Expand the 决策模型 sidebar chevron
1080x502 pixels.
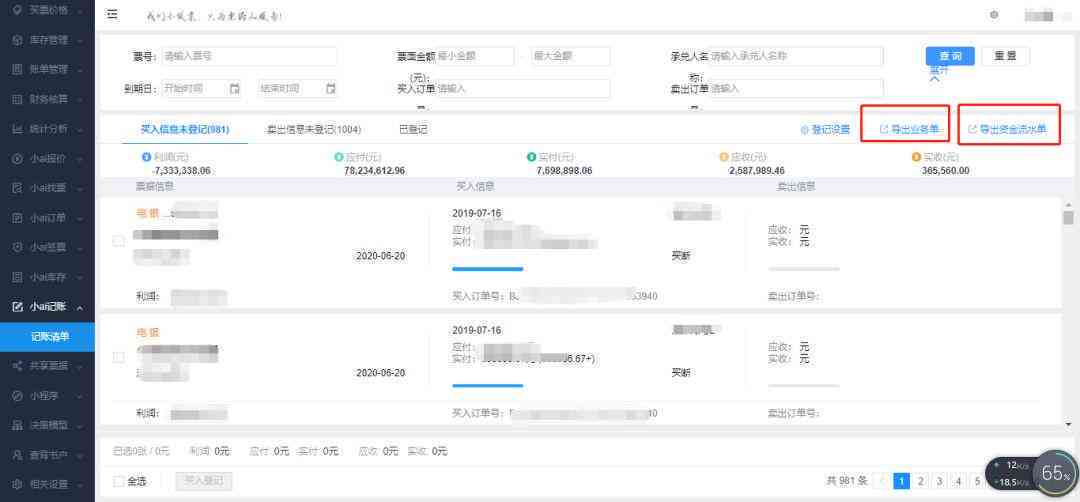(81, 426)
